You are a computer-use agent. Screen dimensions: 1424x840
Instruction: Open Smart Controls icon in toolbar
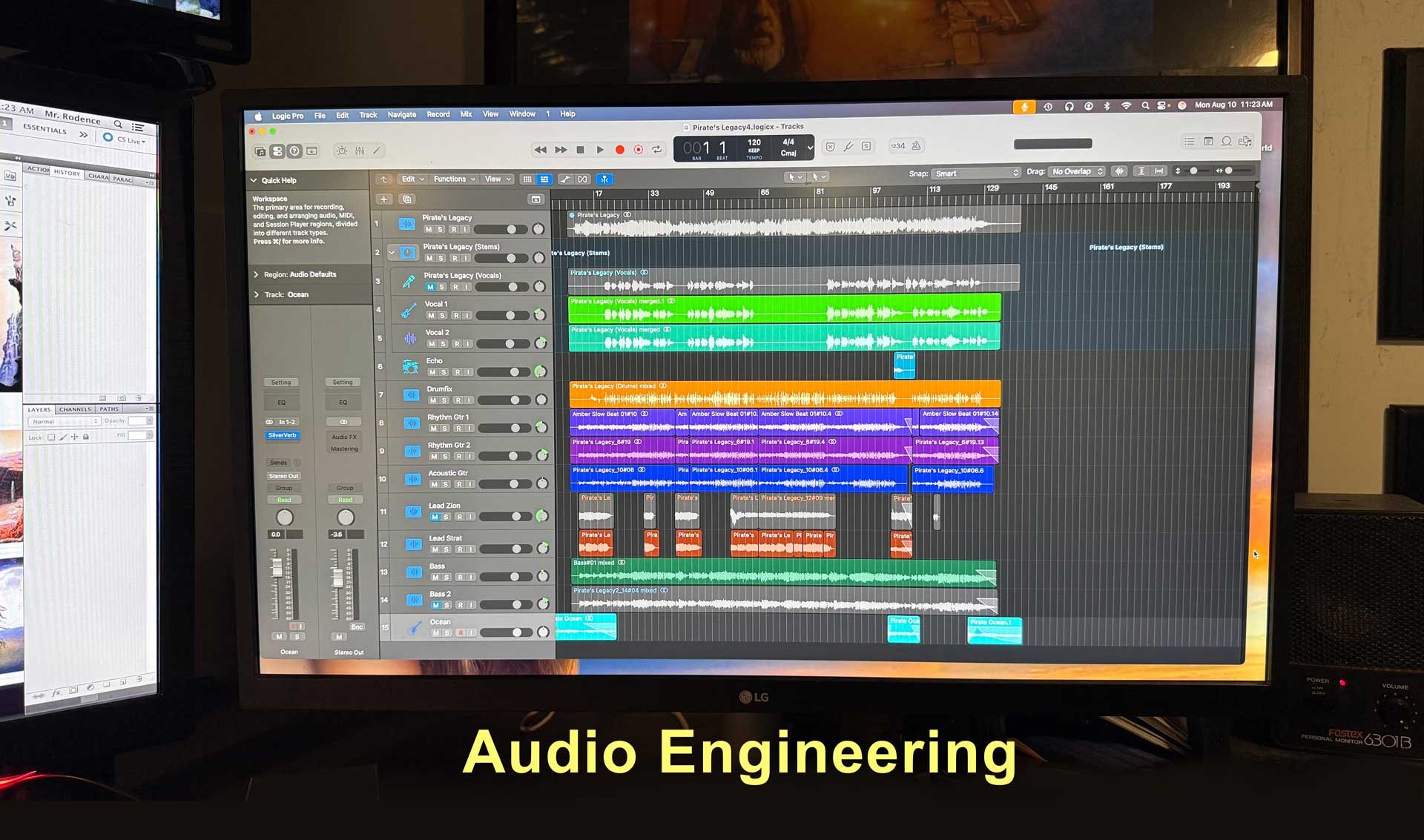342,151
